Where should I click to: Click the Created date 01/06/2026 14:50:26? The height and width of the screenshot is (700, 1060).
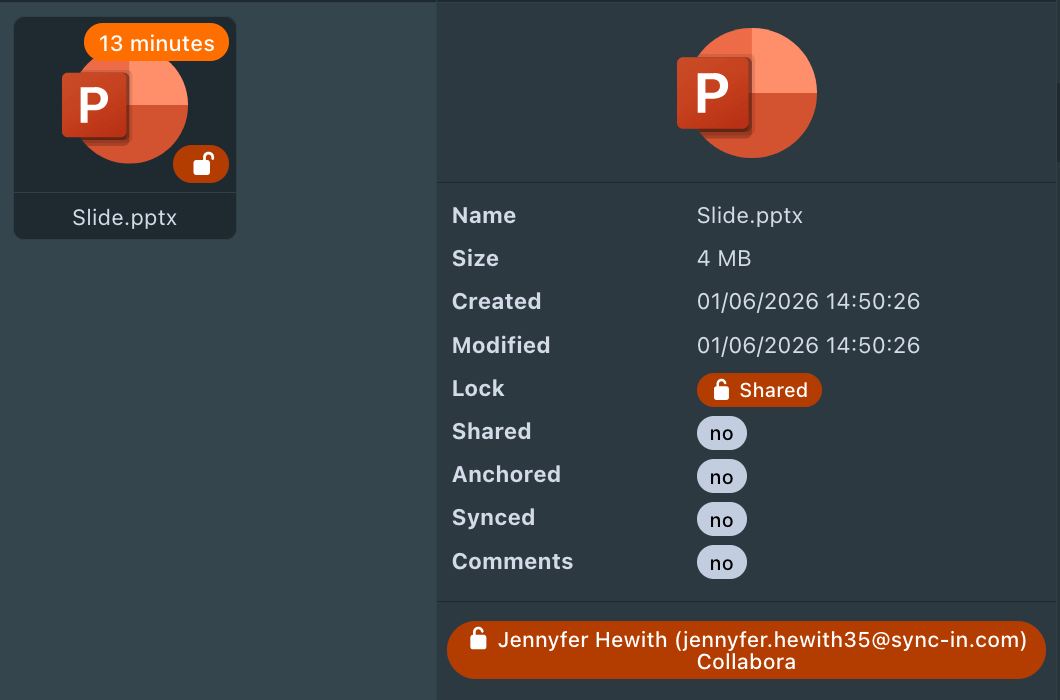coord(808,302)
